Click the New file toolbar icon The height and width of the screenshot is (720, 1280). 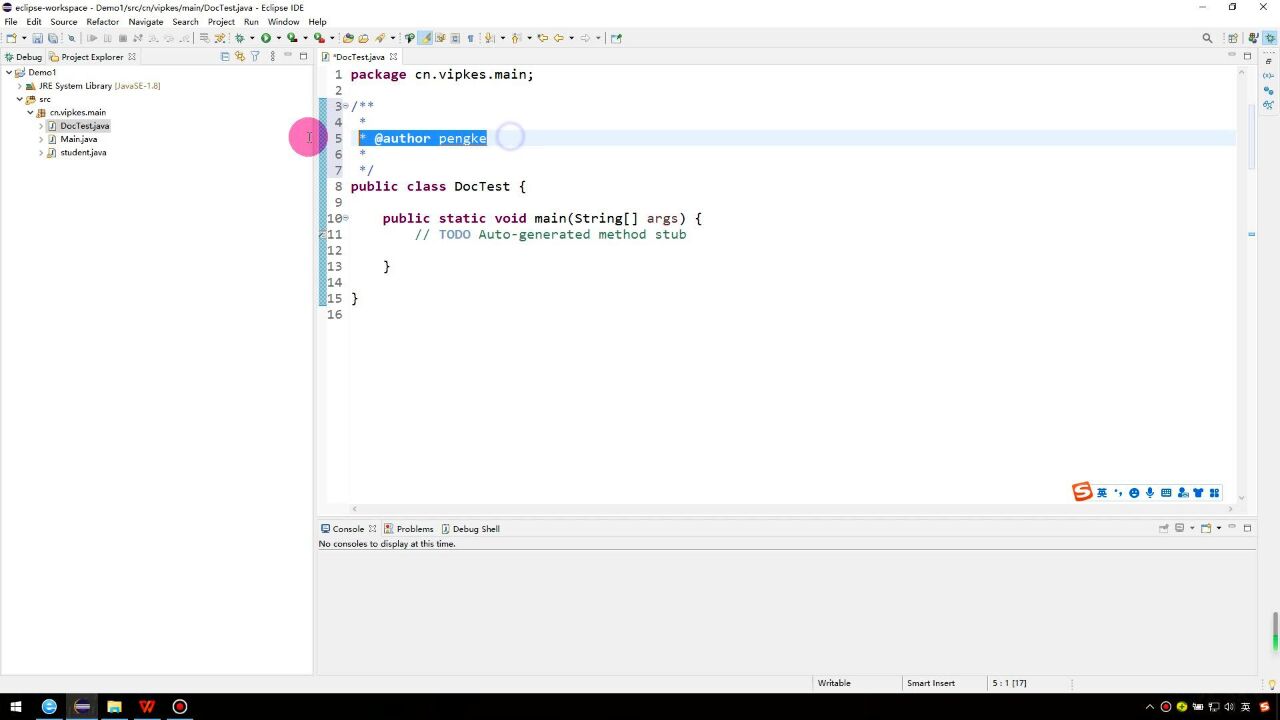click(12, 38)
